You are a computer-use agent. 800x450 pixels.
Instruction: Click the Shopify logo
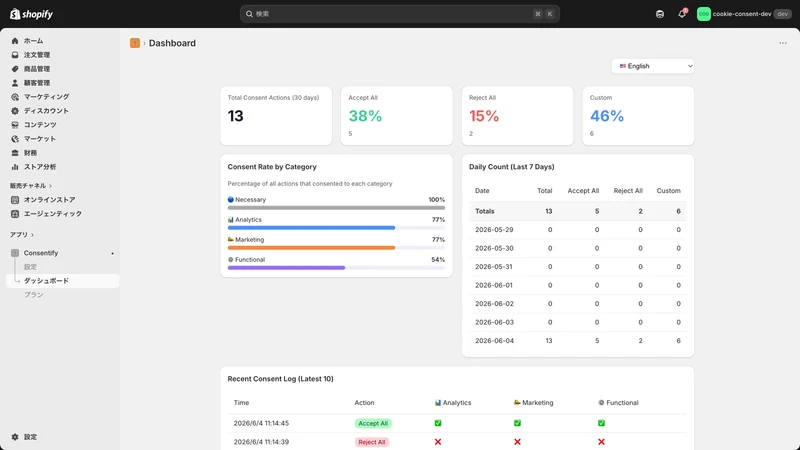32,14
